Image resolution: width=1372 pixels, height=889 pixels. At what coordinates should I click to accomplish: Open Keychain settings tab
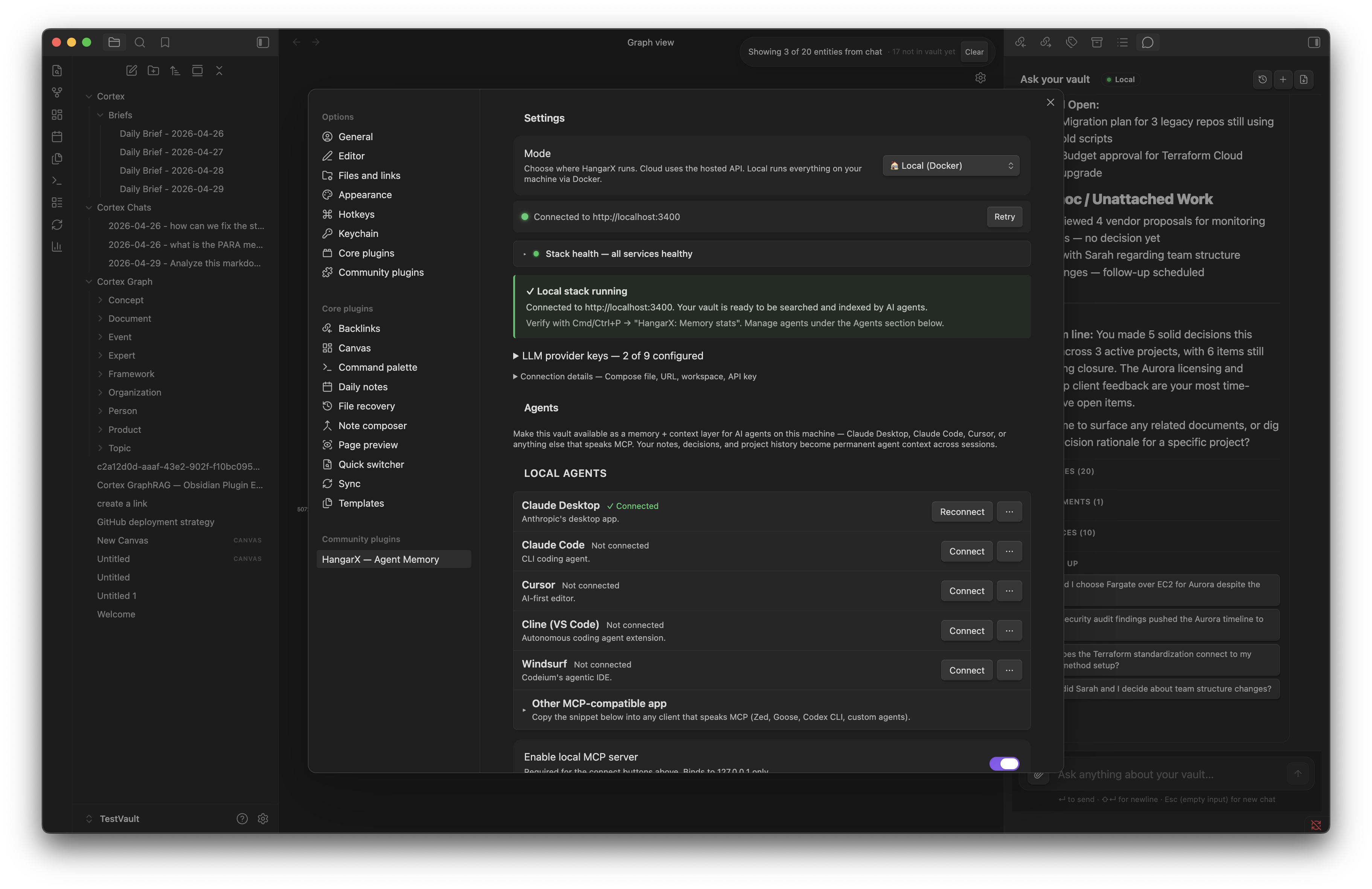(x=358, y=234)
